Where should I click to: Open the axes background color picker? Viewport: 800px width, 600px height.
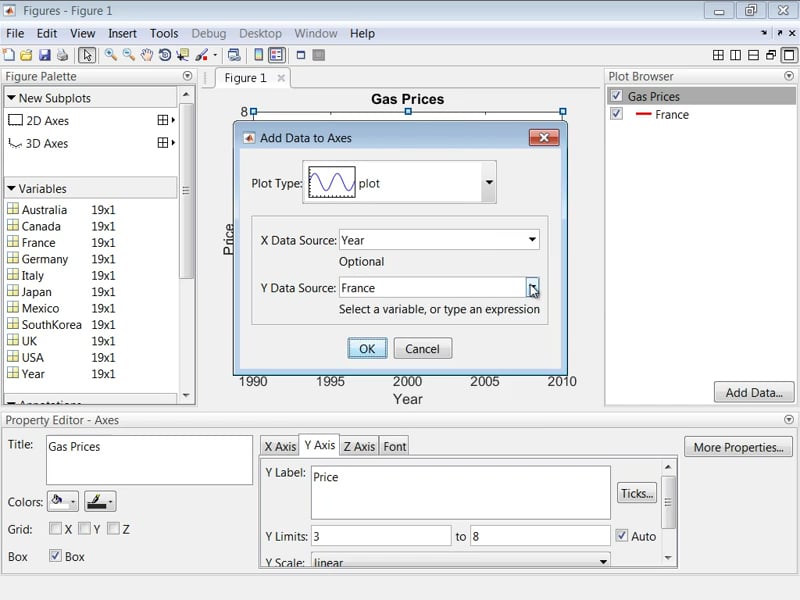[63, 501]
